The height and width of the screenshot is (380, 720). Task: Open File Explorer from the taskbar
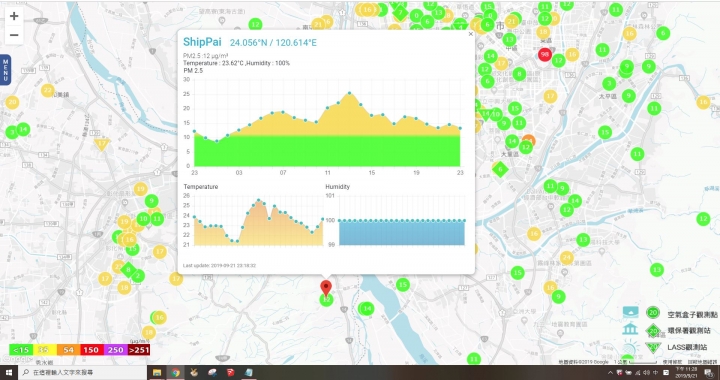point(157,373)
